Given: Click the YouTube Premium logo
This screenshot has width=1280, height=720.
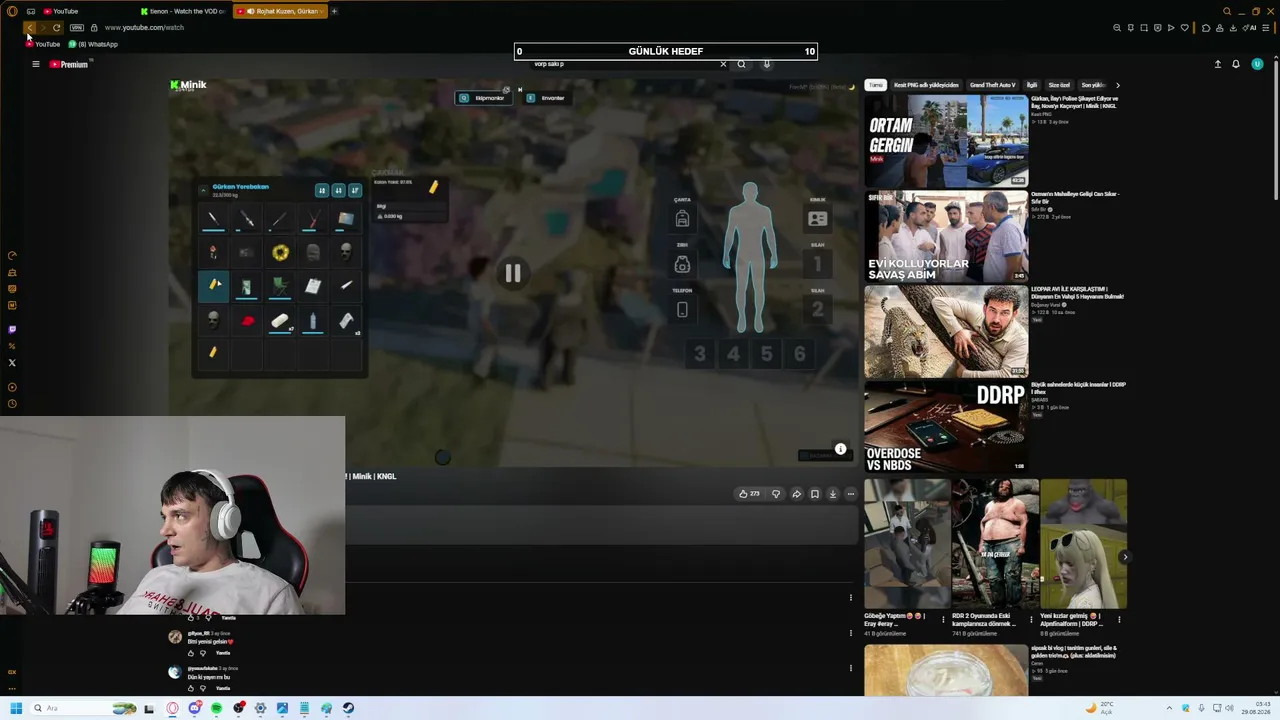Looking at the screenshot, I should (x=69, y=64).
